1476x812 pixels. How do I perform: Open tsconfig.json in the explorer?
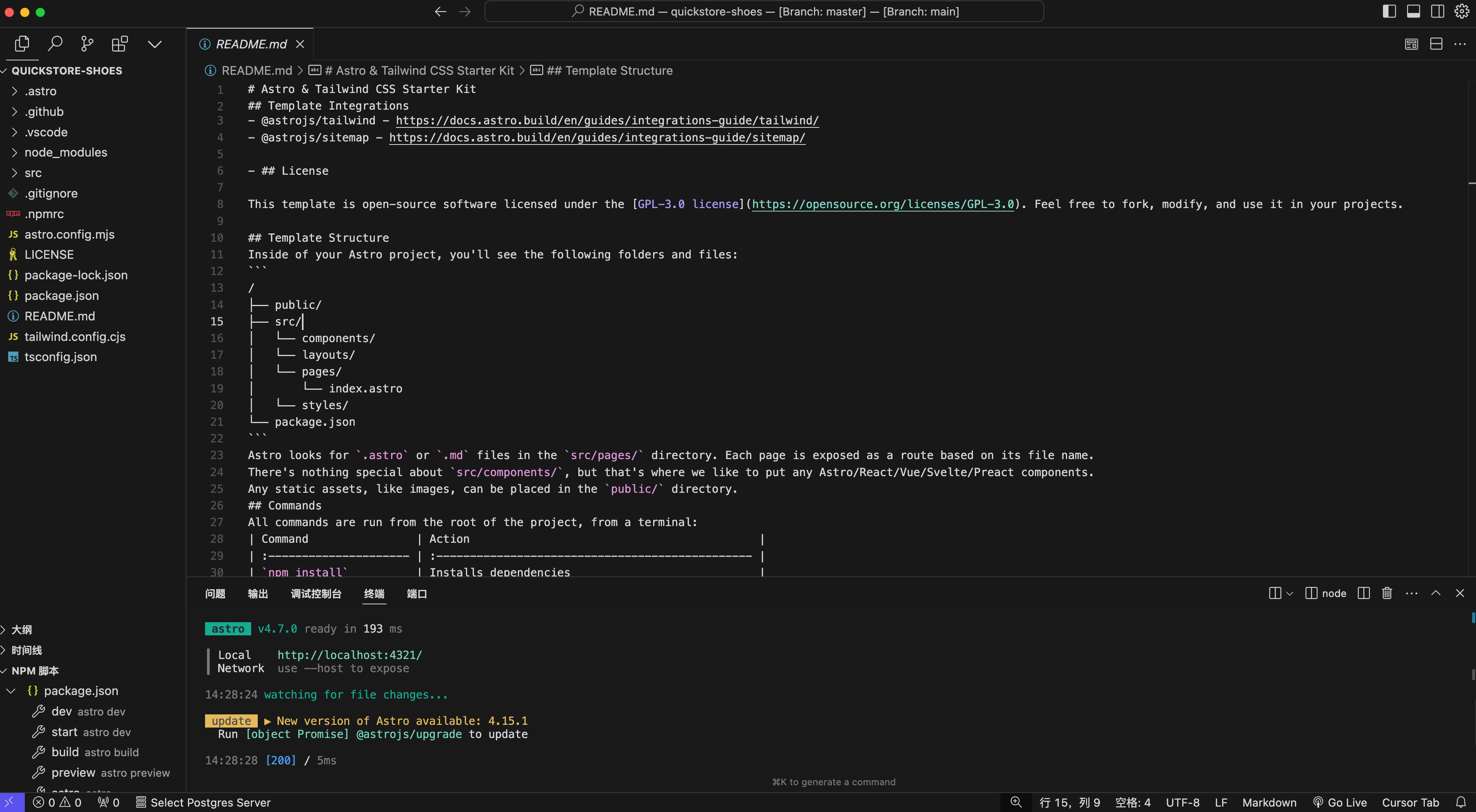(x=60, y=357)
